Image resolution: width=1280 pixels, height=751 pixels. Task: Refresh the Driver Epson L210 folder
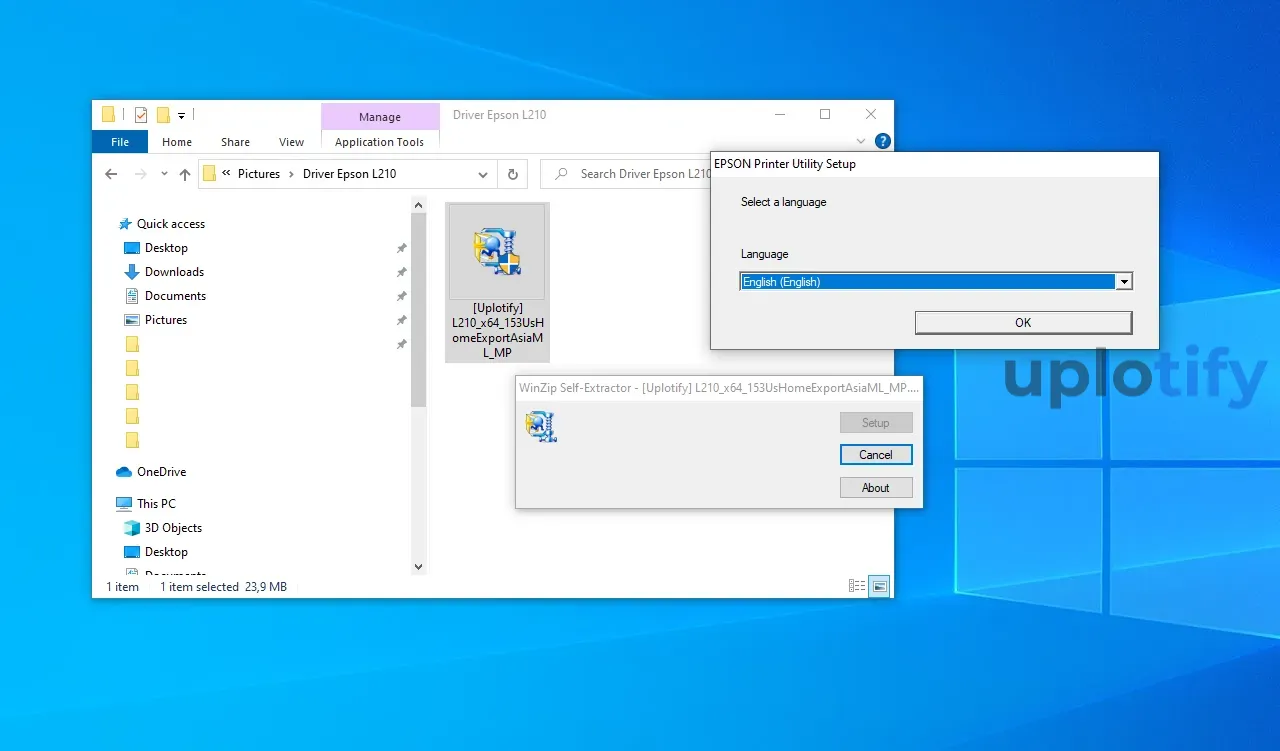coord(512,174)
